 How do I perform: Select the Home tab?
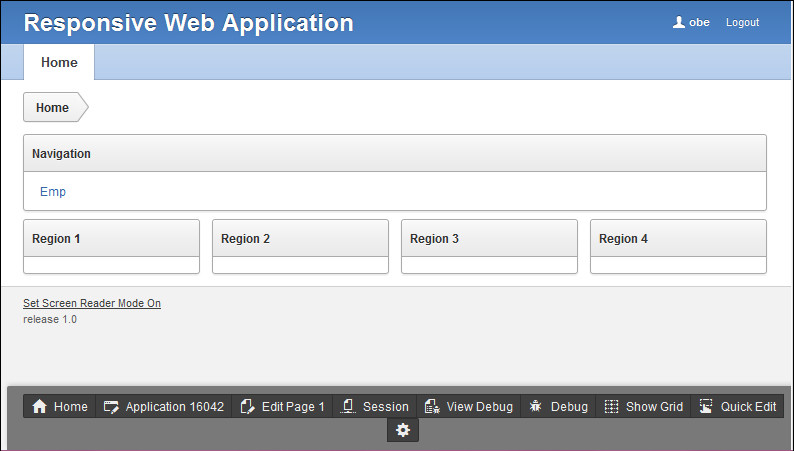point(59,62)
